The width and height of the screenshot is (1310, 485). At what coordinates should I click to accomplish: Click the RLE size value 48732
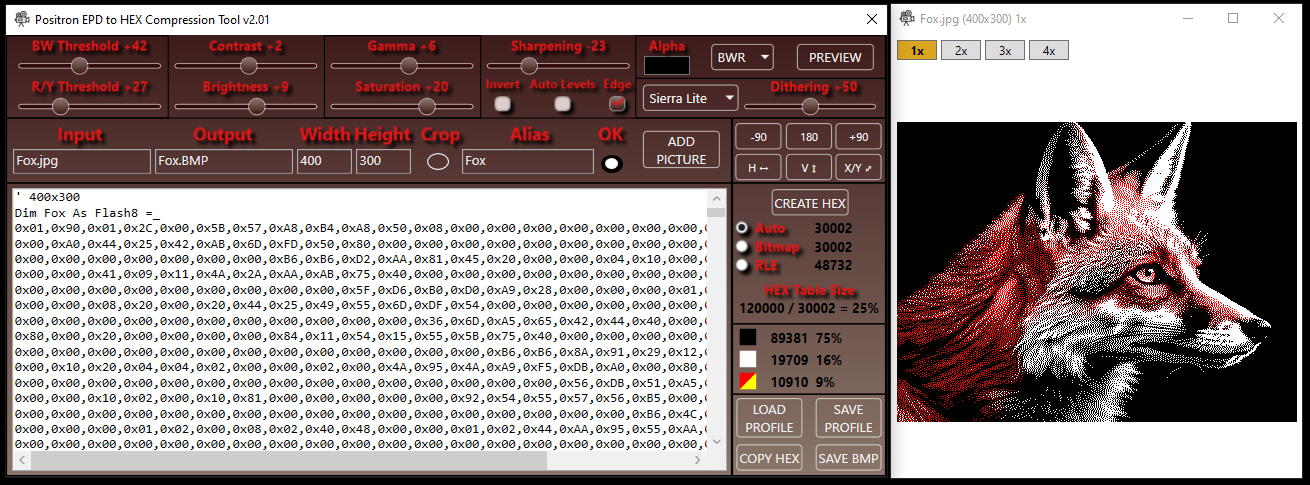point(833,265)
